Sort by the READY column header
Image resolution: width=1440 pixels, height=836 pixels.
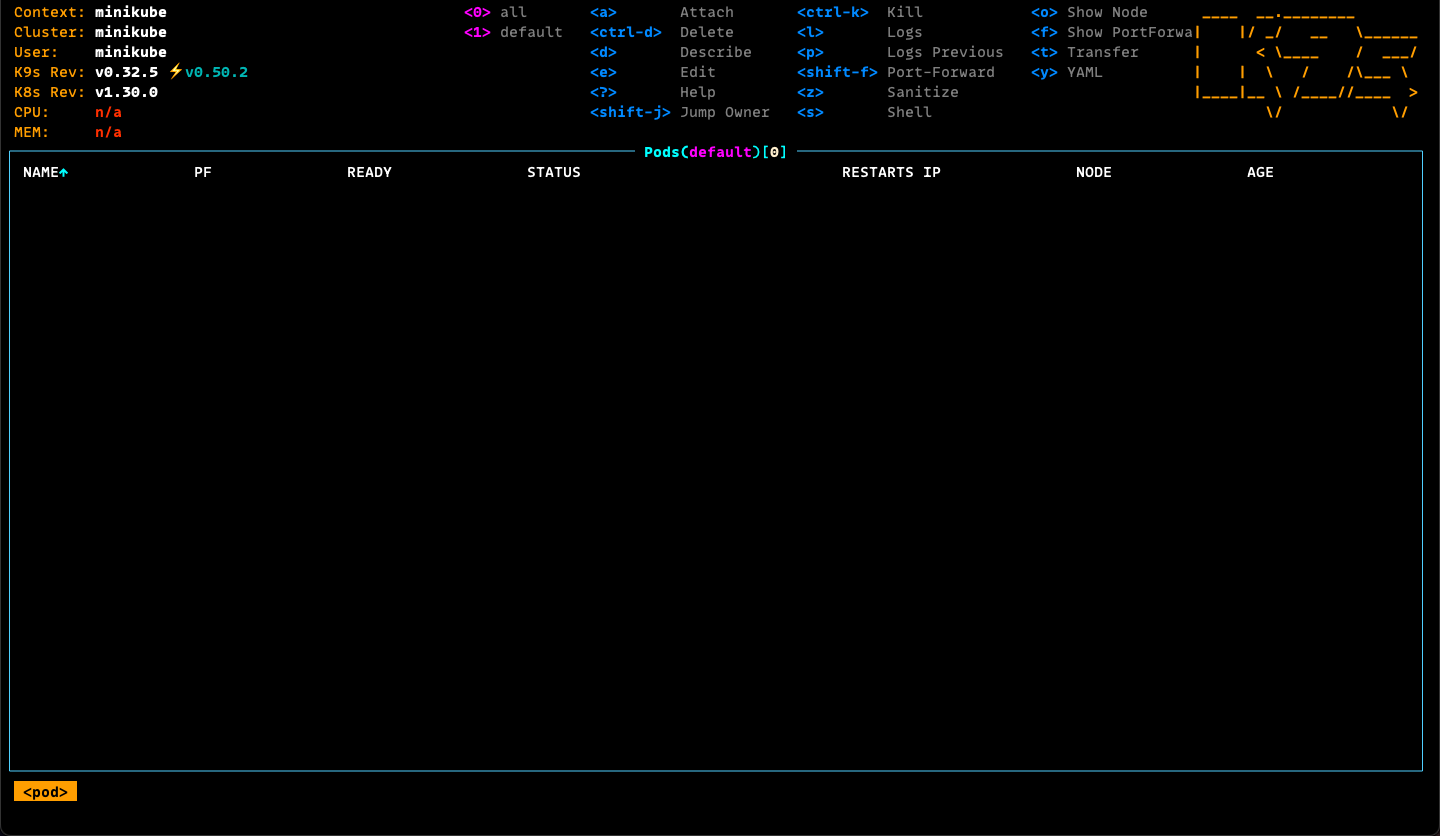(369, 172)
